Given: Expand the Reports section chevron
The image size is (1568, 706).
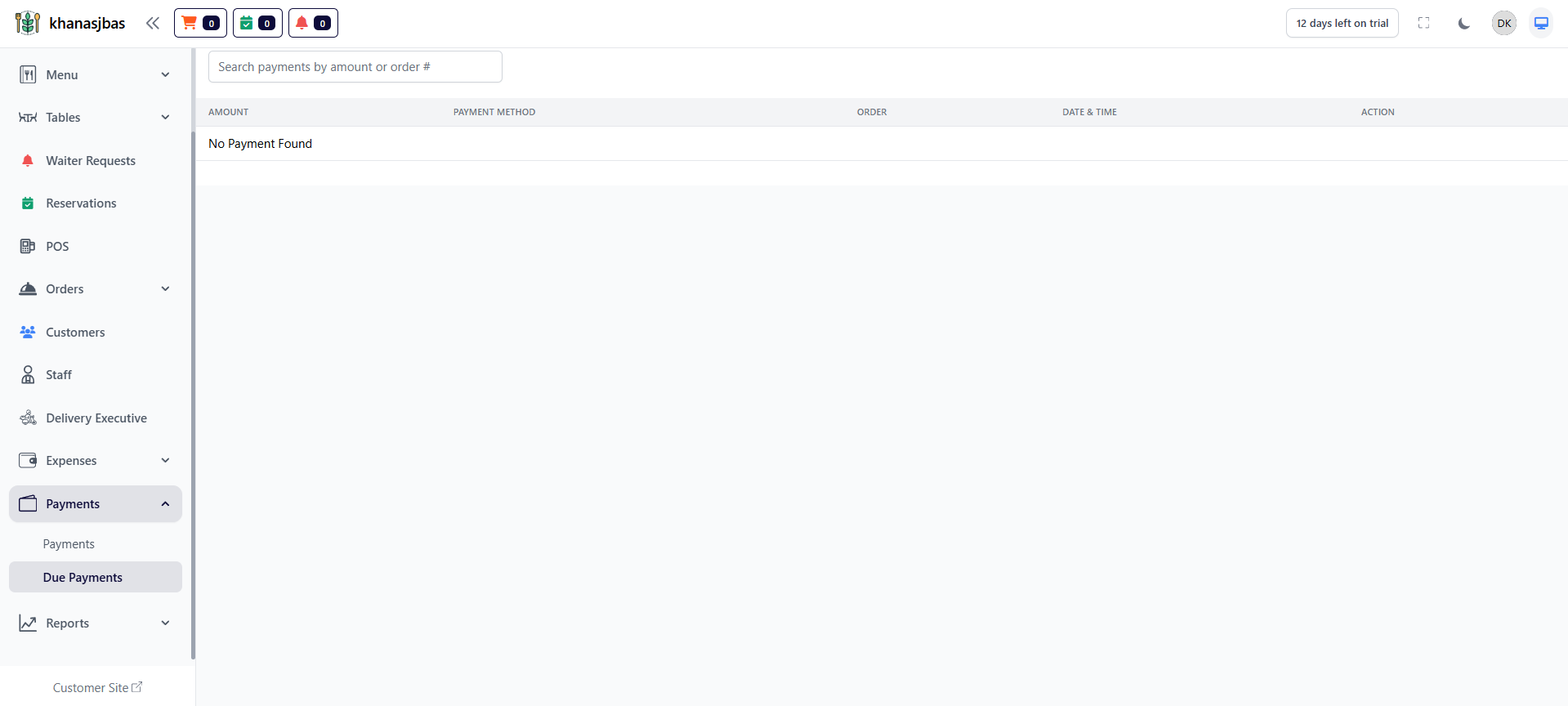Looking at the screenshot, I should click(166, 623).
